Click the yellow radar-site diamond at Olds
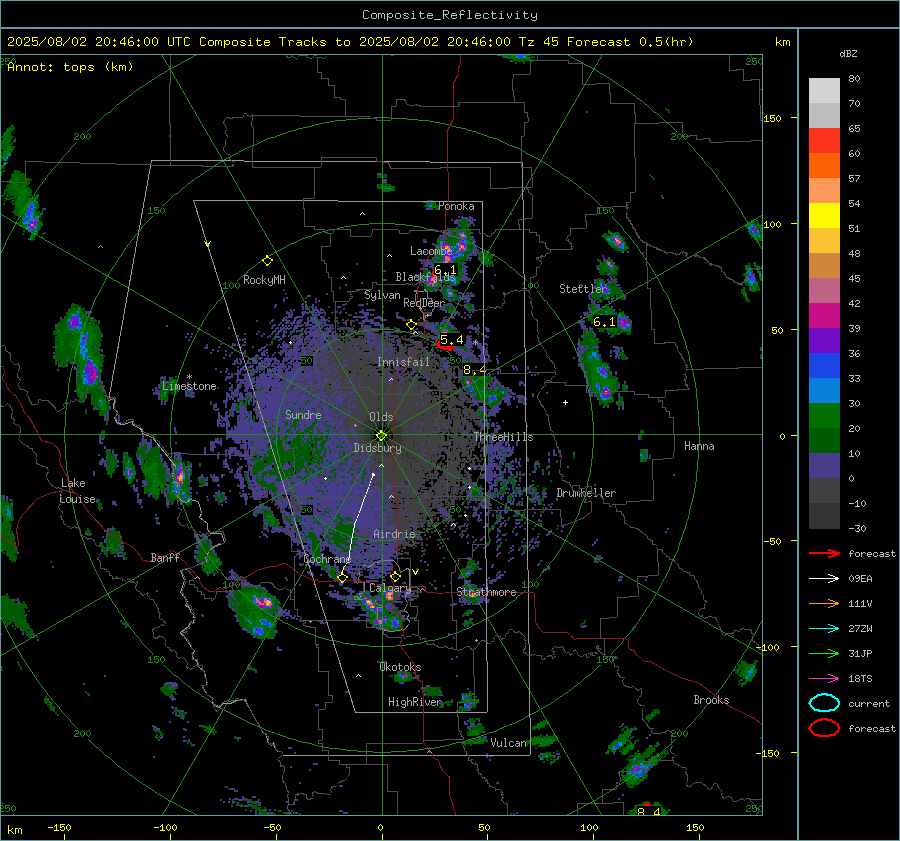Viewport: 900px width, 841px height. [x=381, y=436]
